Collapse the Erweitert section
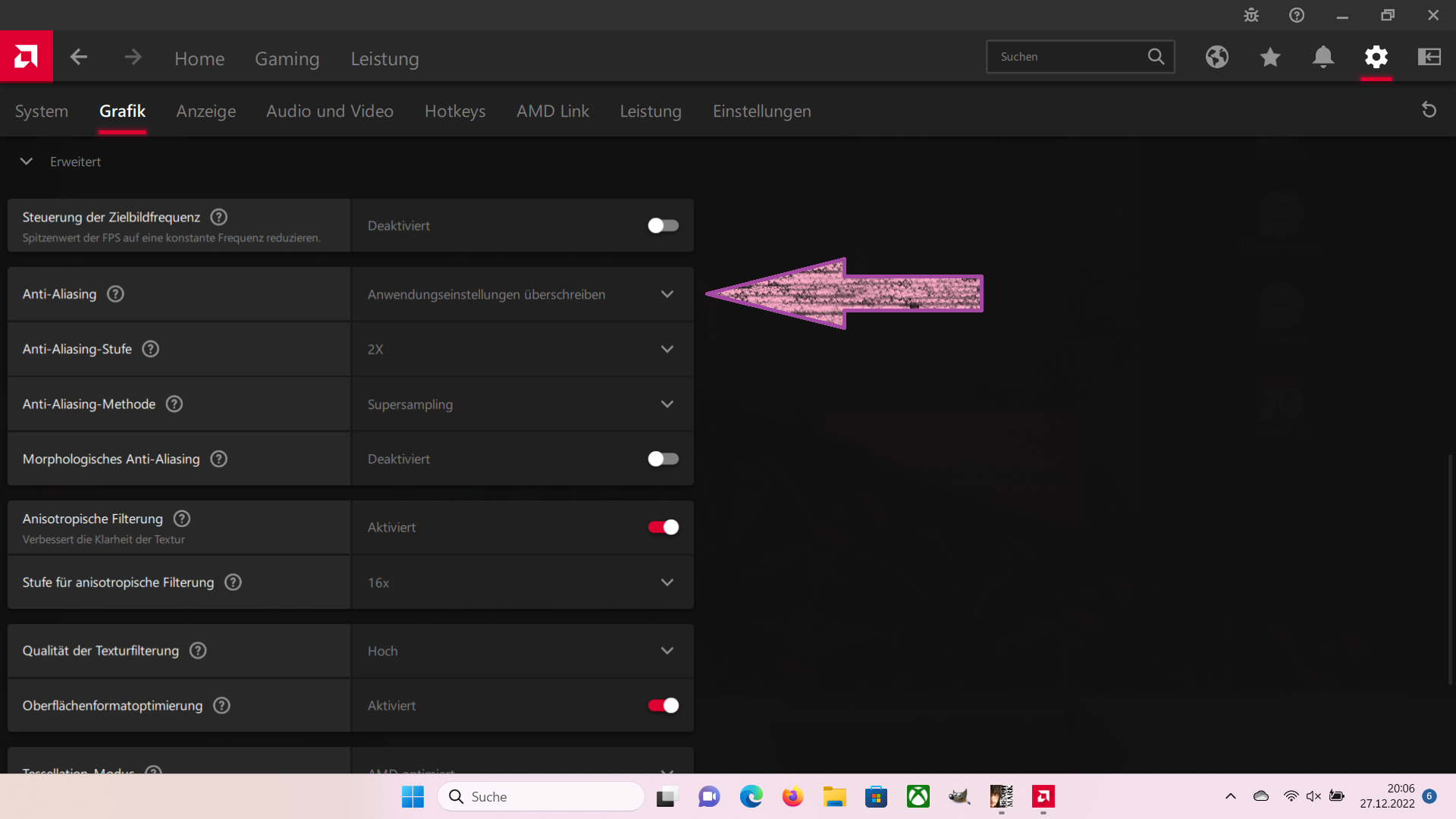Viewport: 1456px width, 819px height. pyautogui.click(x=27, y=162)
